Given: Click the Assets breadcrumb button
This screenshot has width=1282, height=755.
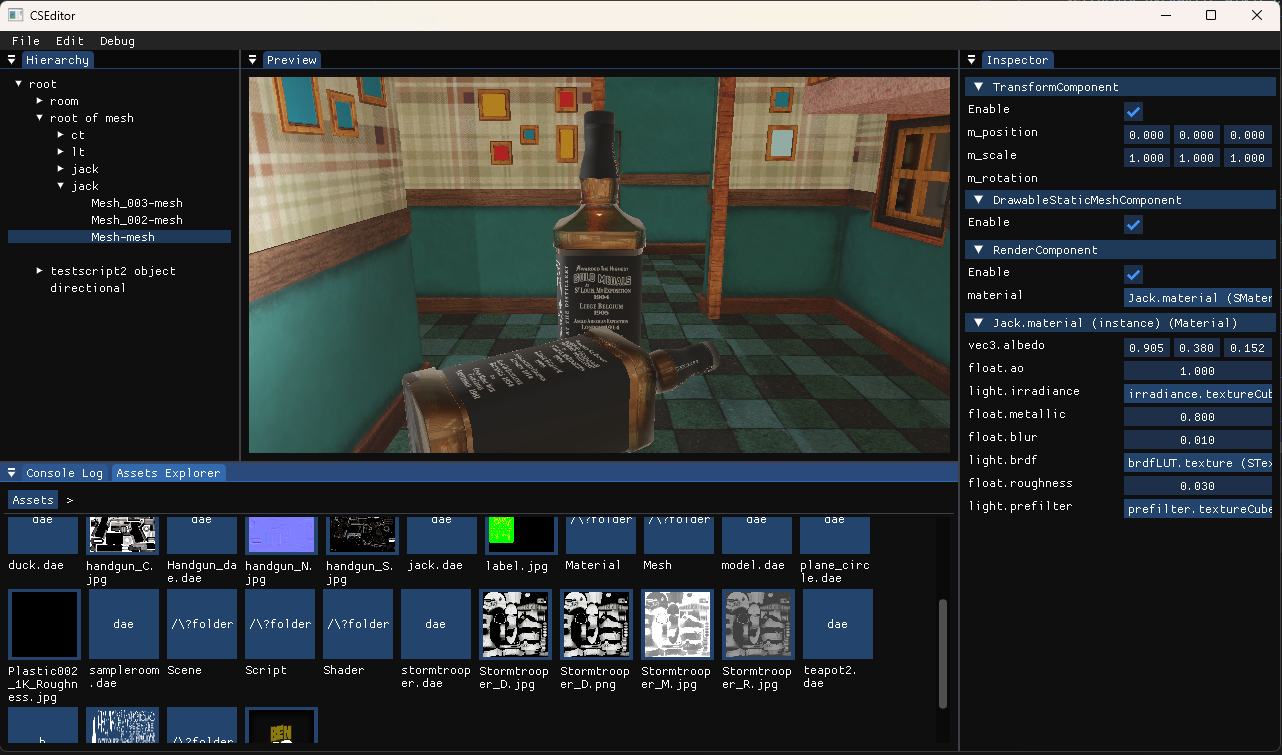Looking at the screenshot, I should point(33,500).
